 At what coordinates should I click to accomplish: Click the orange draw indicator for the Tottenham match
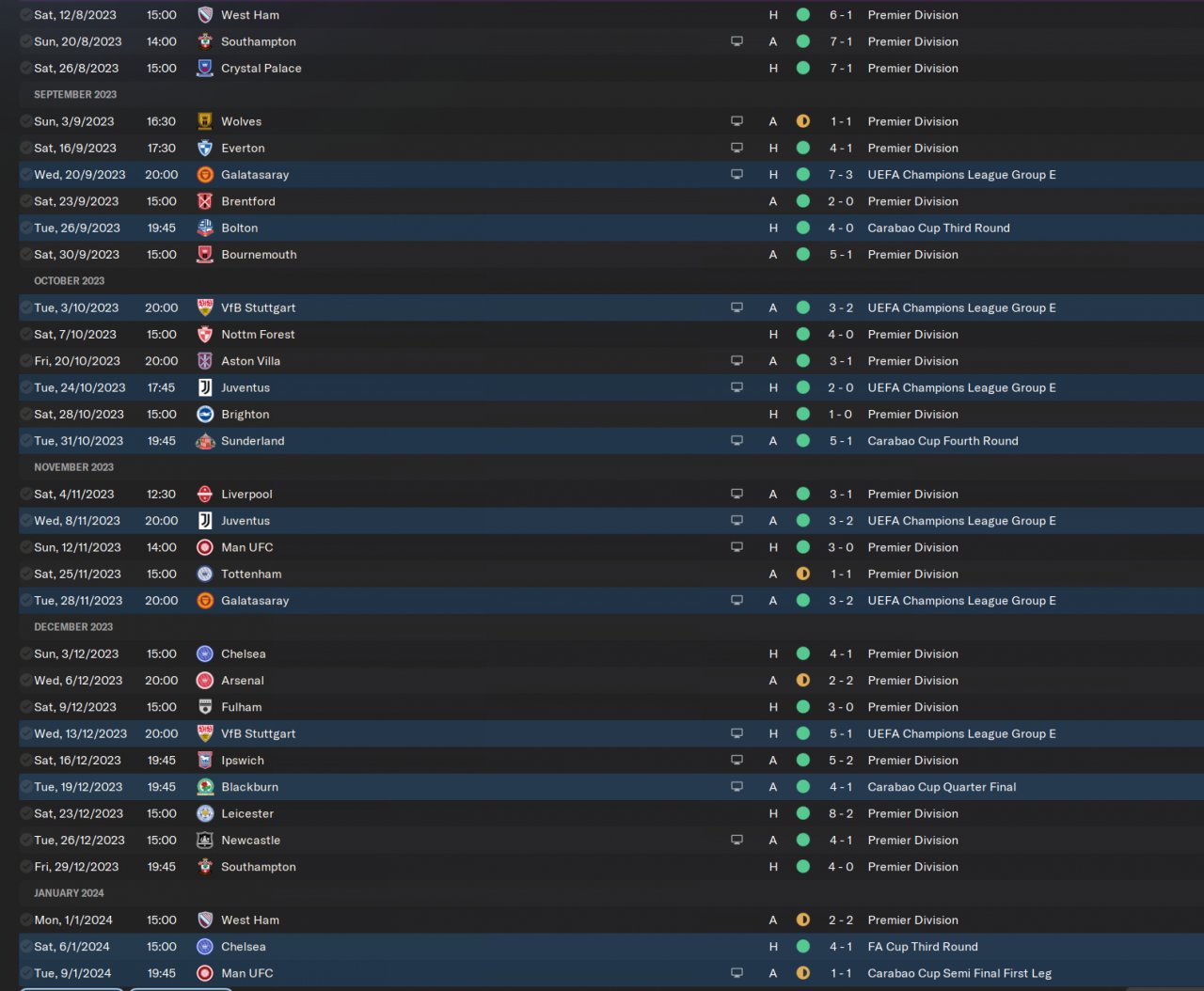[802, 574]
